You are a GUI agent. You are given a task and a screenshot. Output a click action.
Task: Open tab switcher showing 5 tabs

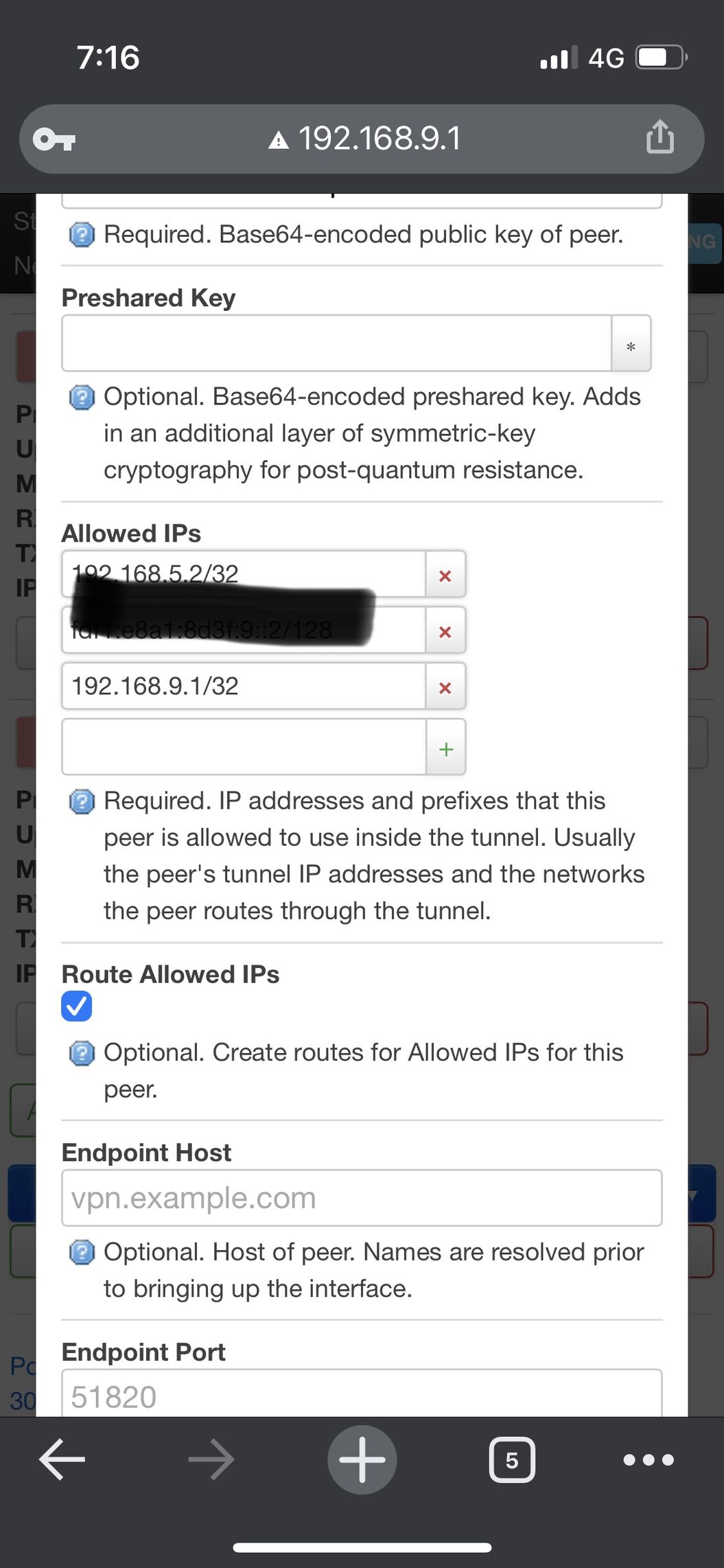tap(512, 1460)
